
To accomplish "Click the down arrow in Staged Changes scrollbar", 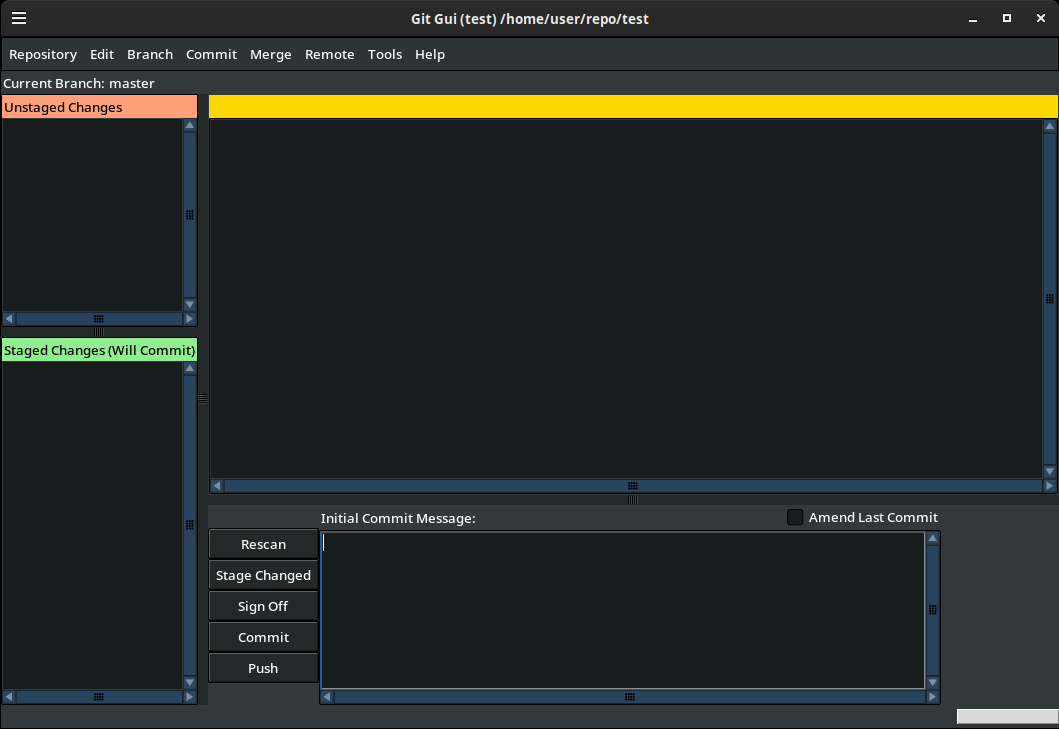I will tap(190, 682).
